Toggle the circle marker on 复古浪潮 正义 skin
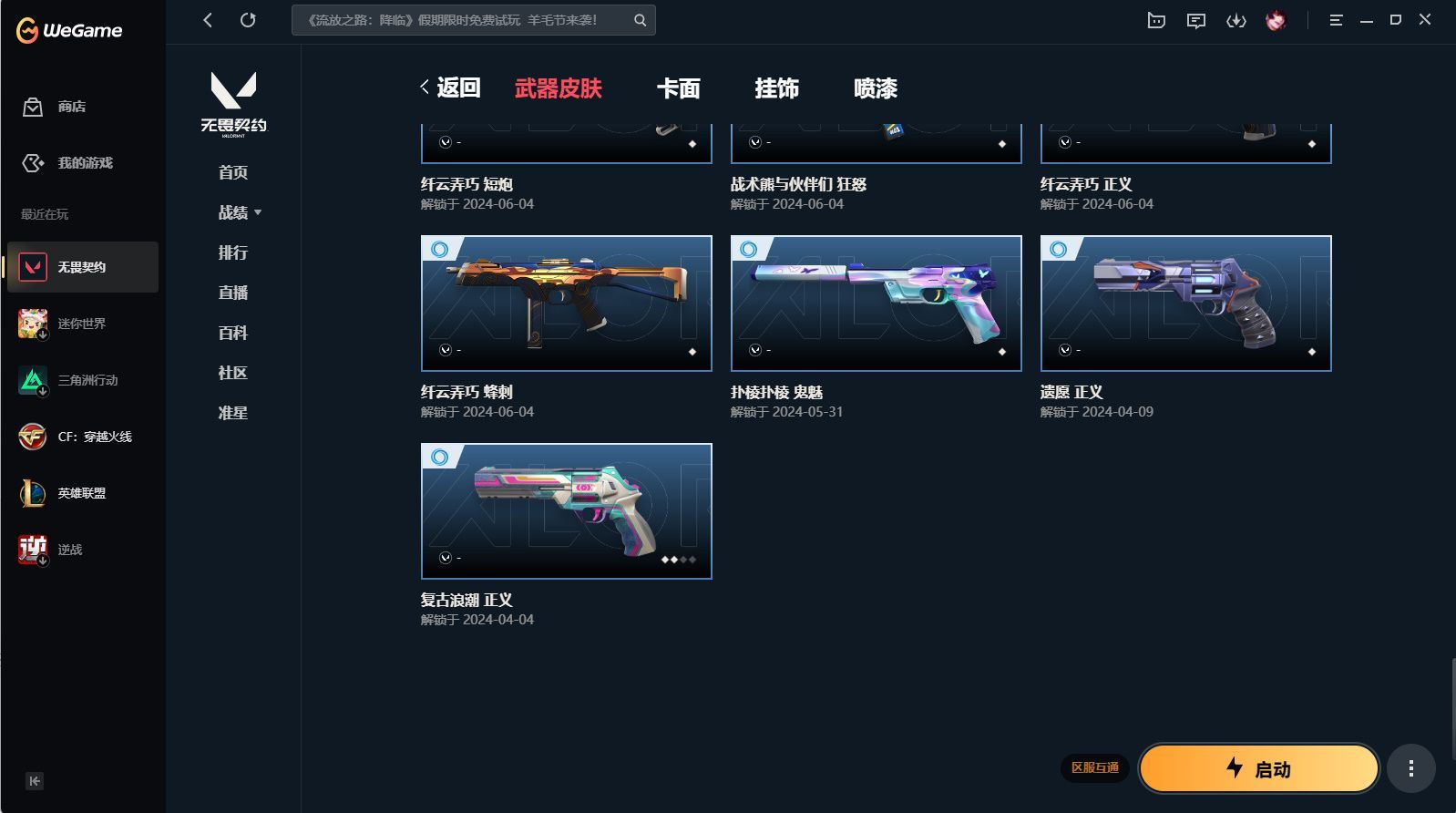Viewport: 1456px width, 813px height. click(x=440, y=457)
